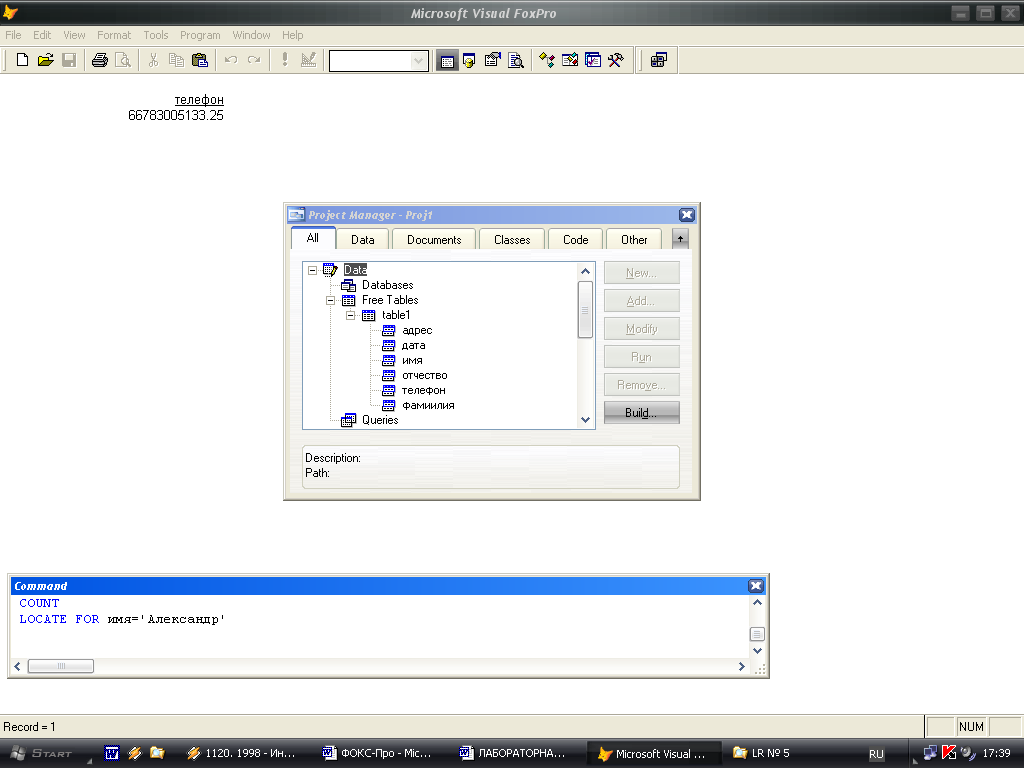The image size is (1024, 768).
Task: Select the отчество field
Action: coord(424,376)
